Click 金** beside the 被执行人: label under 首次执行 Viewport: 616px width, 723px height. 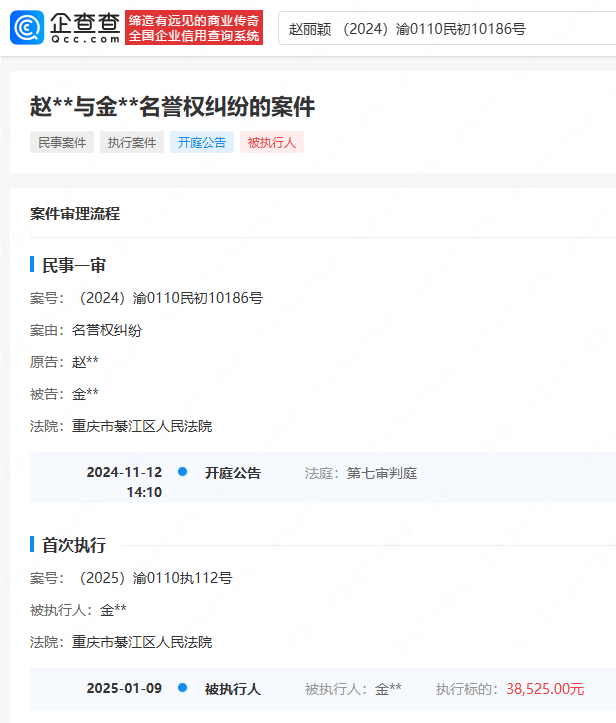coord(113,610)
